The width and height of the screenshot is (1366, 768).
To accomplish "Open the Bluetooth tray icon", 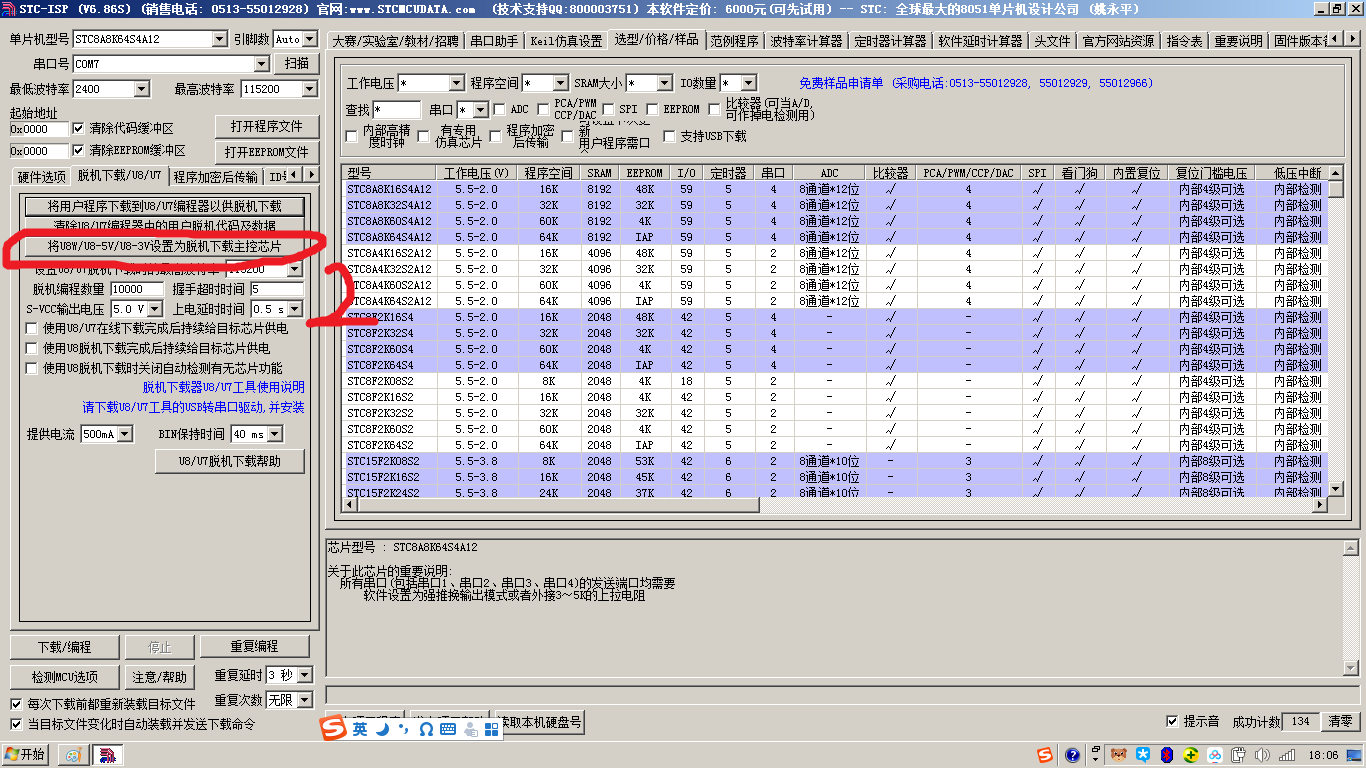I will [1165, 755].
